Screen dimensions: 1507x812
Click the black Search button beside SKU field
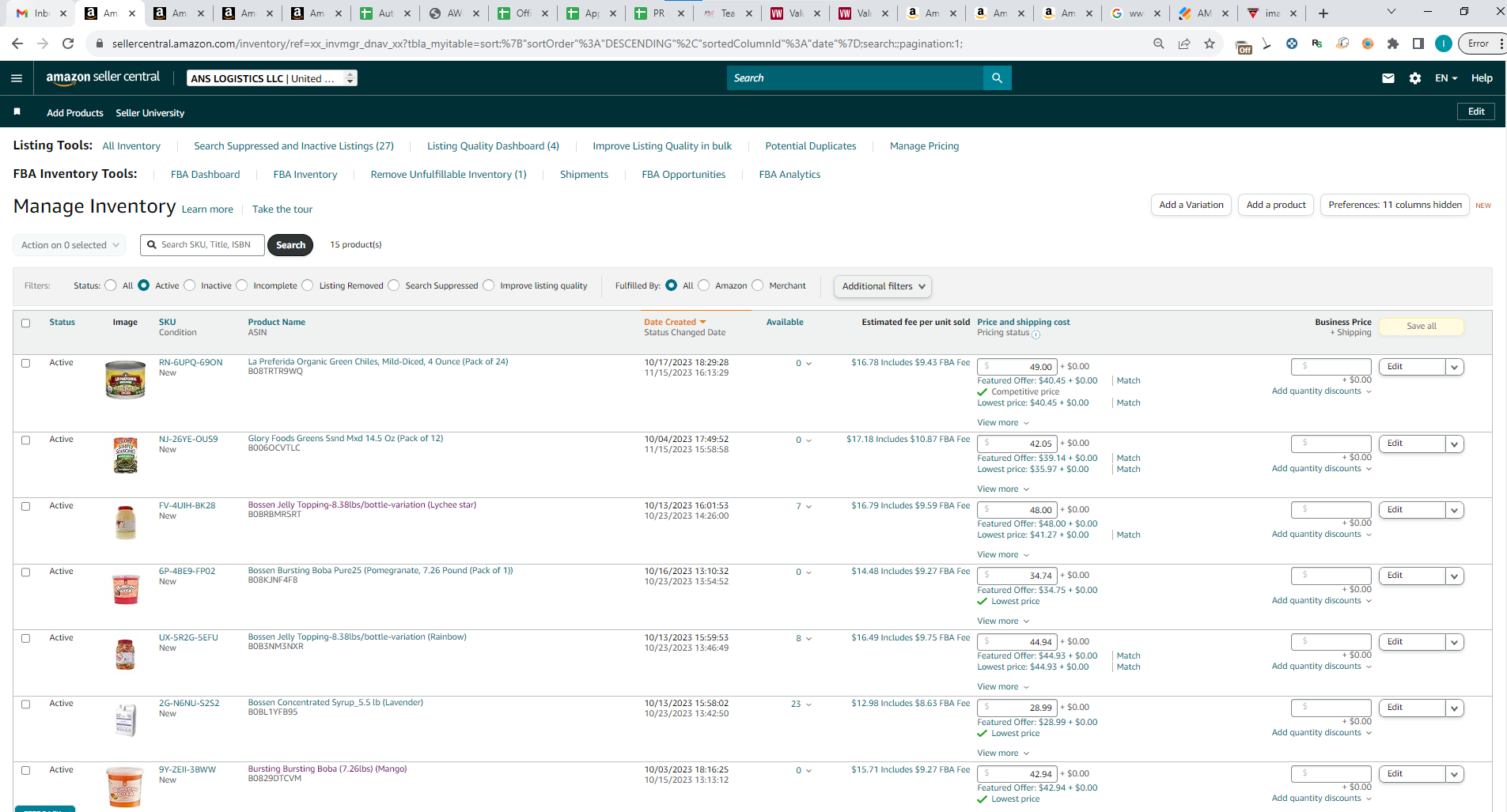click(x=290, y=245)
